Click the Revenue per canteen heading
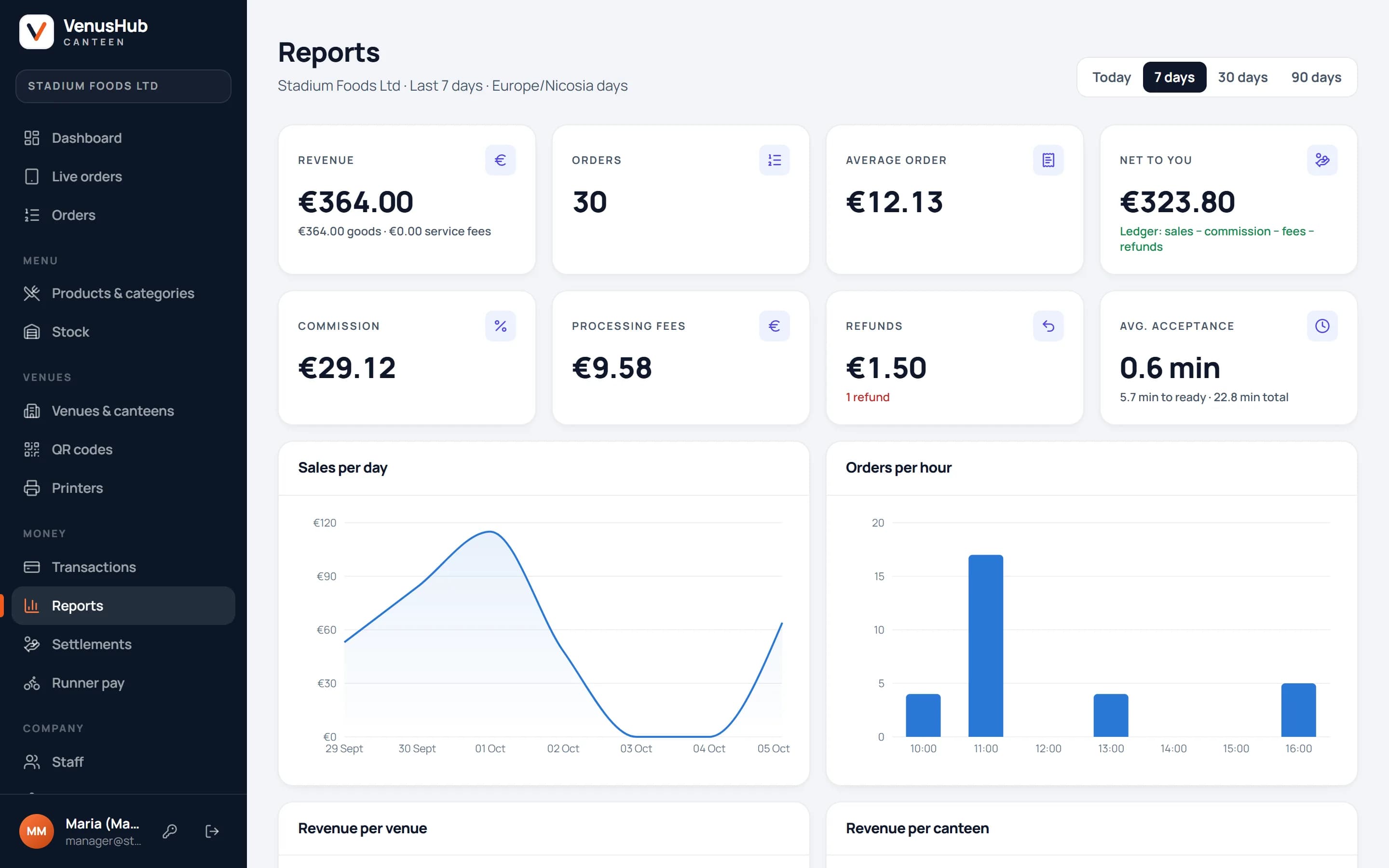Screen dimensions: 1389x868 click(917, 828)
